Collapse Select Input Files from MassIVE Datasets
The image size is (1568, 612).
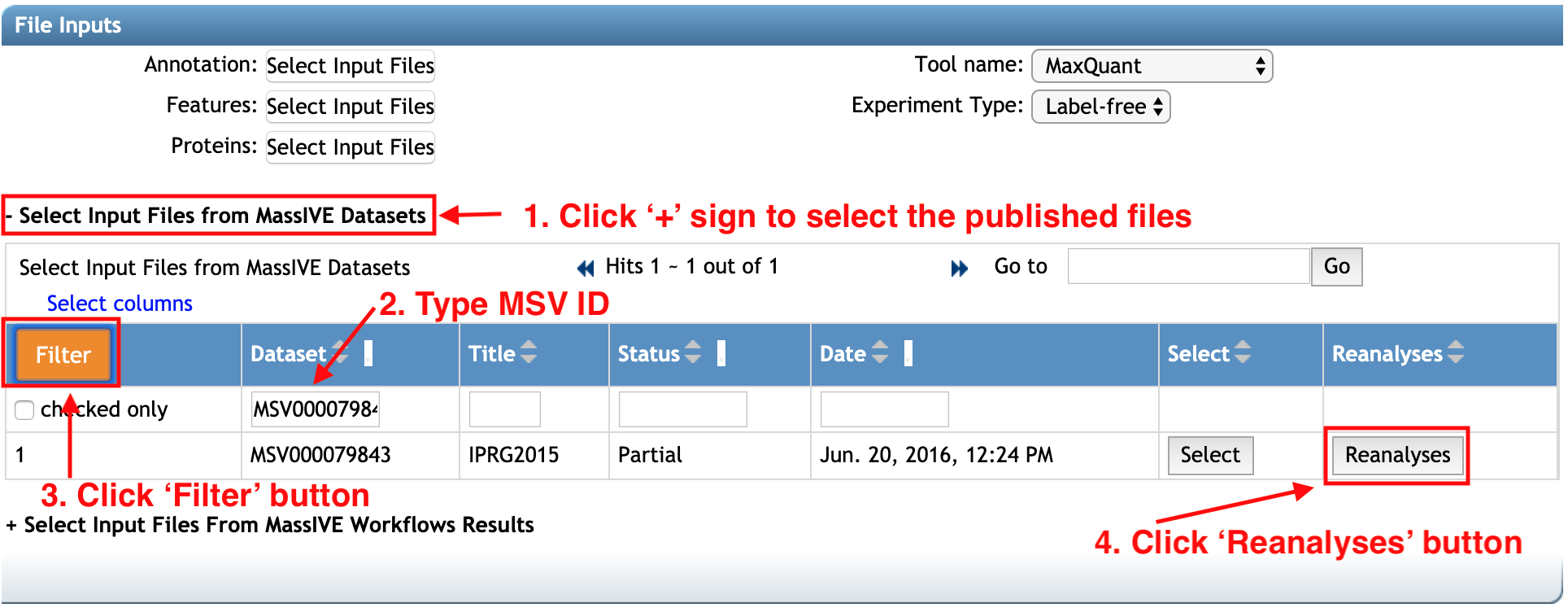(x=10, y=216)
